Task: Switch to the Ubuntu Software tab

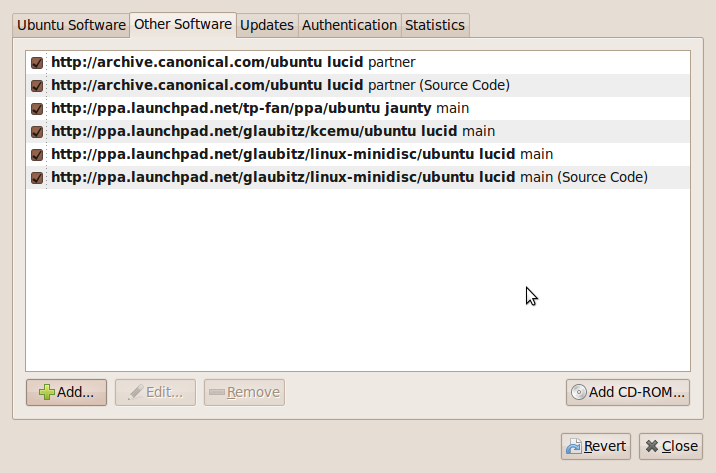Action: (x=71, y=25)
